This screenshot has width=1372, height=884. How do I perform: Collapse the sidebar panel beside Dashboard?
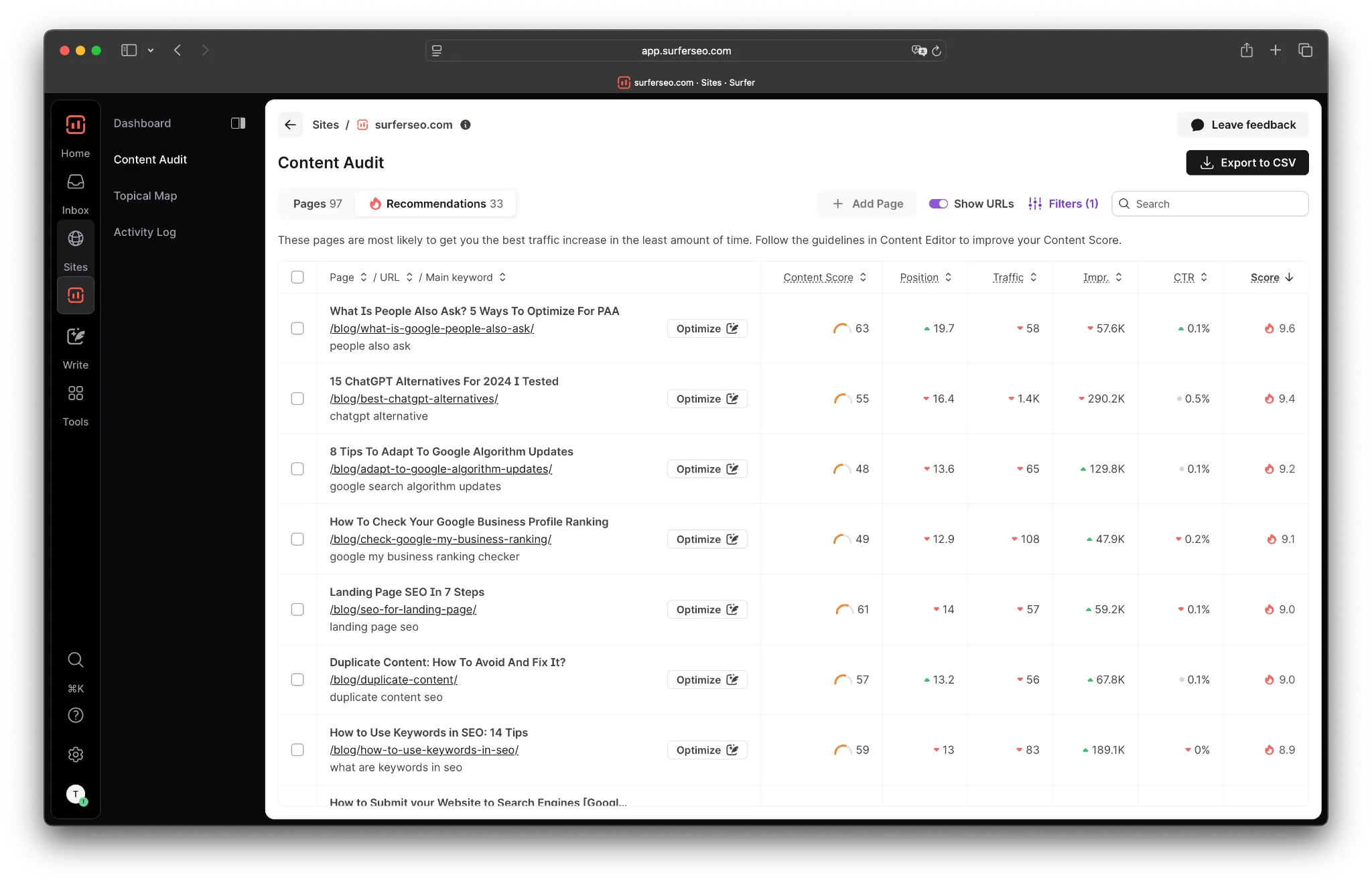(238, 123)
